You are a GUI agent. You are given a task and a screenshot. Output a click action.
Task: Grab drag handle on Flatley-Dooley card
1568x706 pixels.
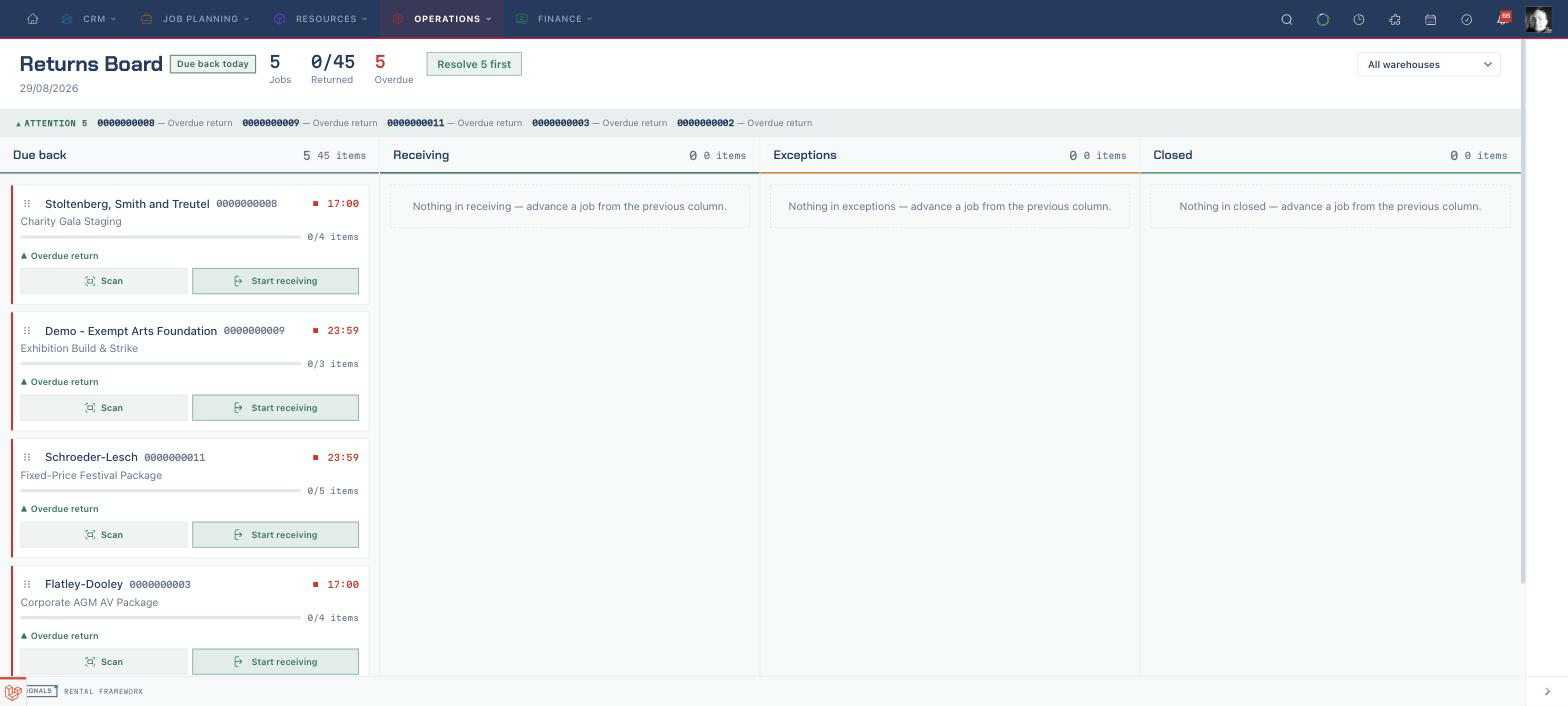coord(27,585)
